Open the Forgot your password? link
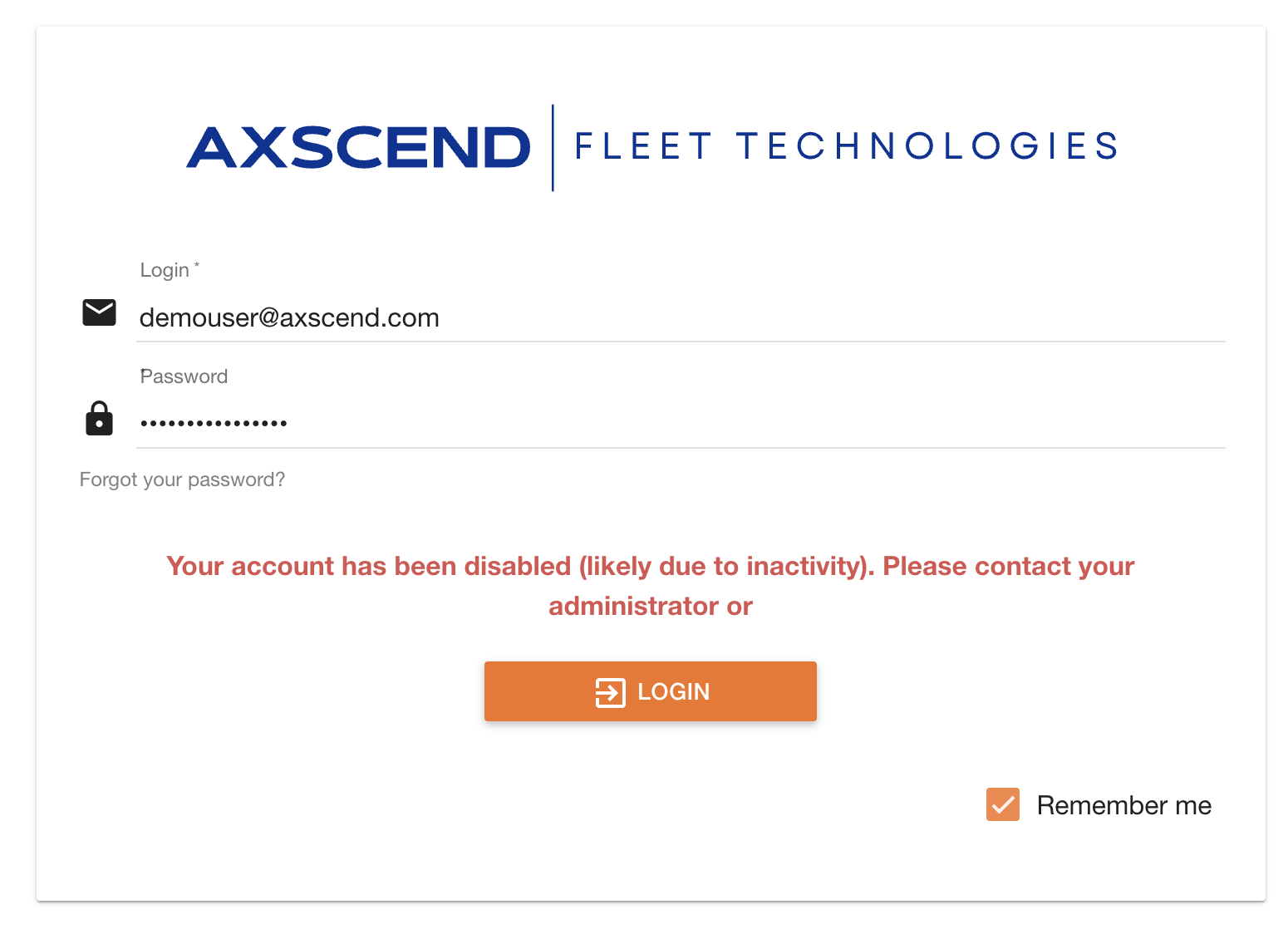This screenshot has width=1288, height=929. 182,479
